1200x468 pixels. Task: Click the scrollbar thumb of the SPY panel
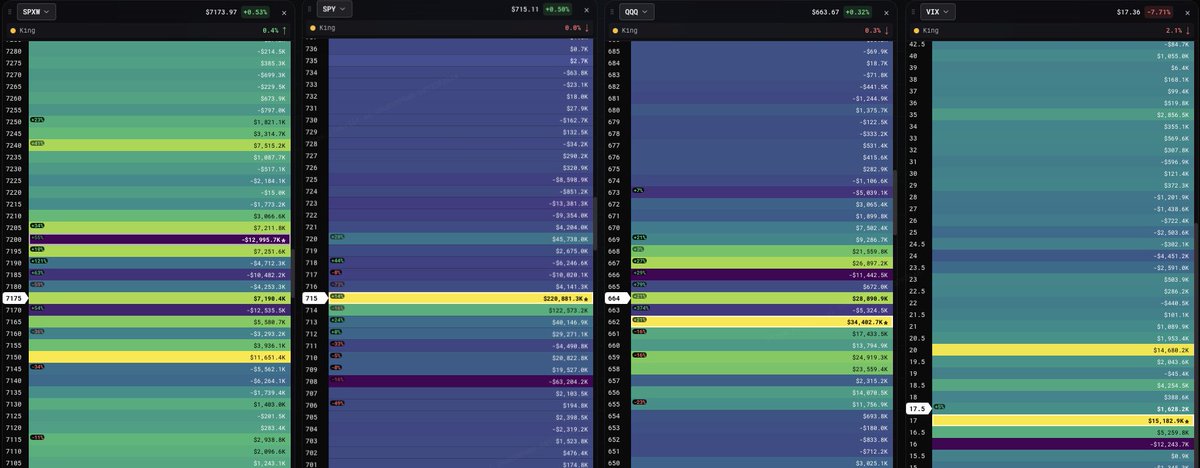pyautogui.click(x=596, y=225)
